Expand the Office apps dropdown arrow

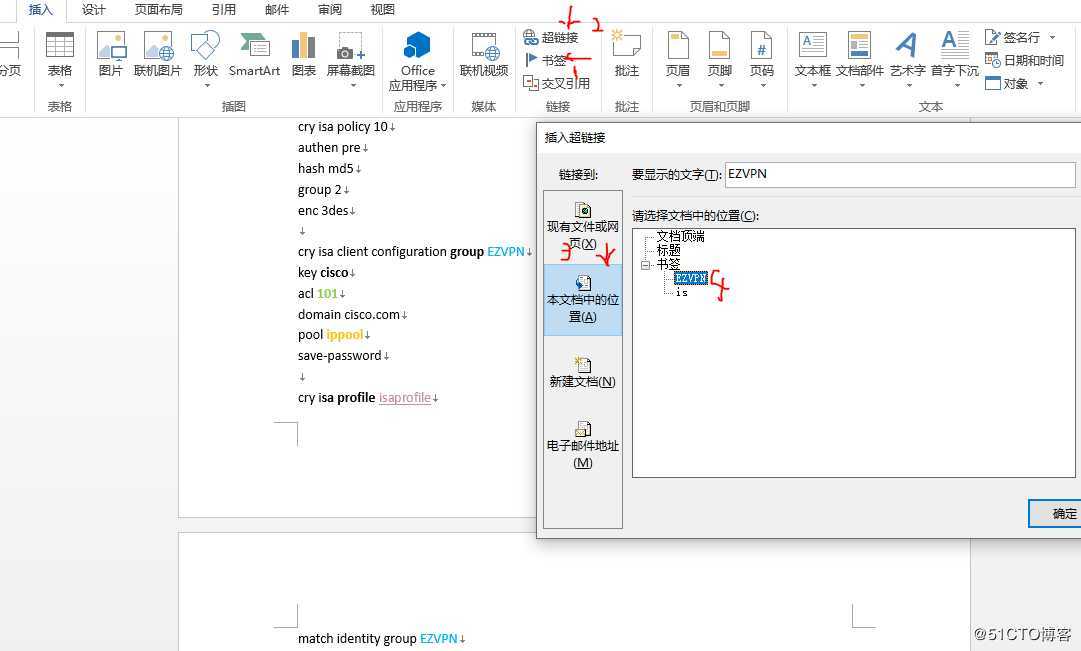443,86
